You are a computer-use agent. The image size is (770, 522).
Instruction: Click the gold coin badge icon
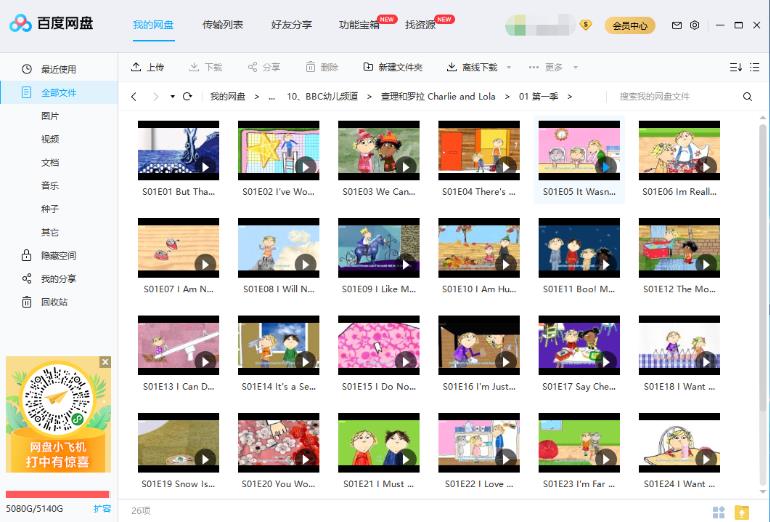pyautogui.click(x=585, y=25)
